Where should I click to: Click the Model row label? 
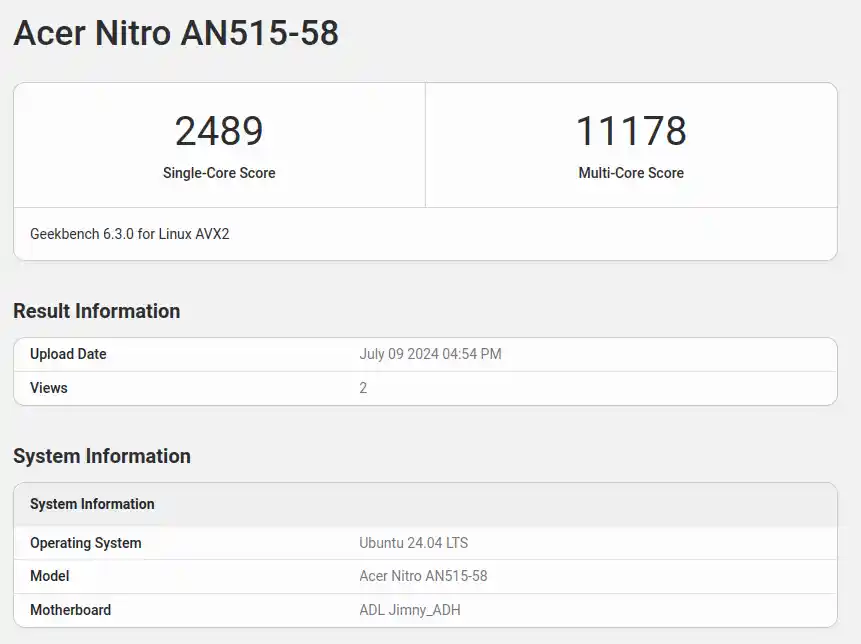pyautogui.click(x=49, y=576)
